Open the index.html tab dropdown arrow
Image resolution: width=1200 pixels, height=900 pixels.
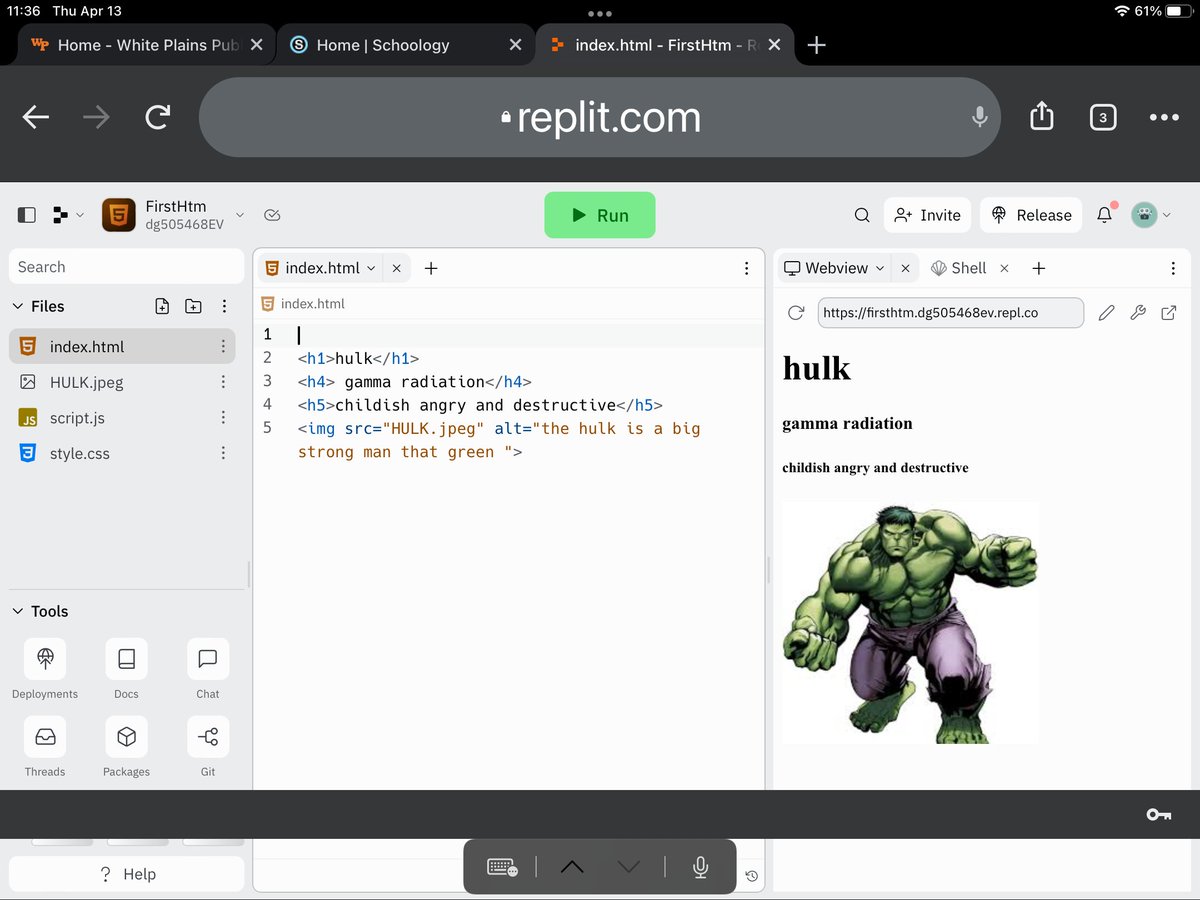pos(371,268)
